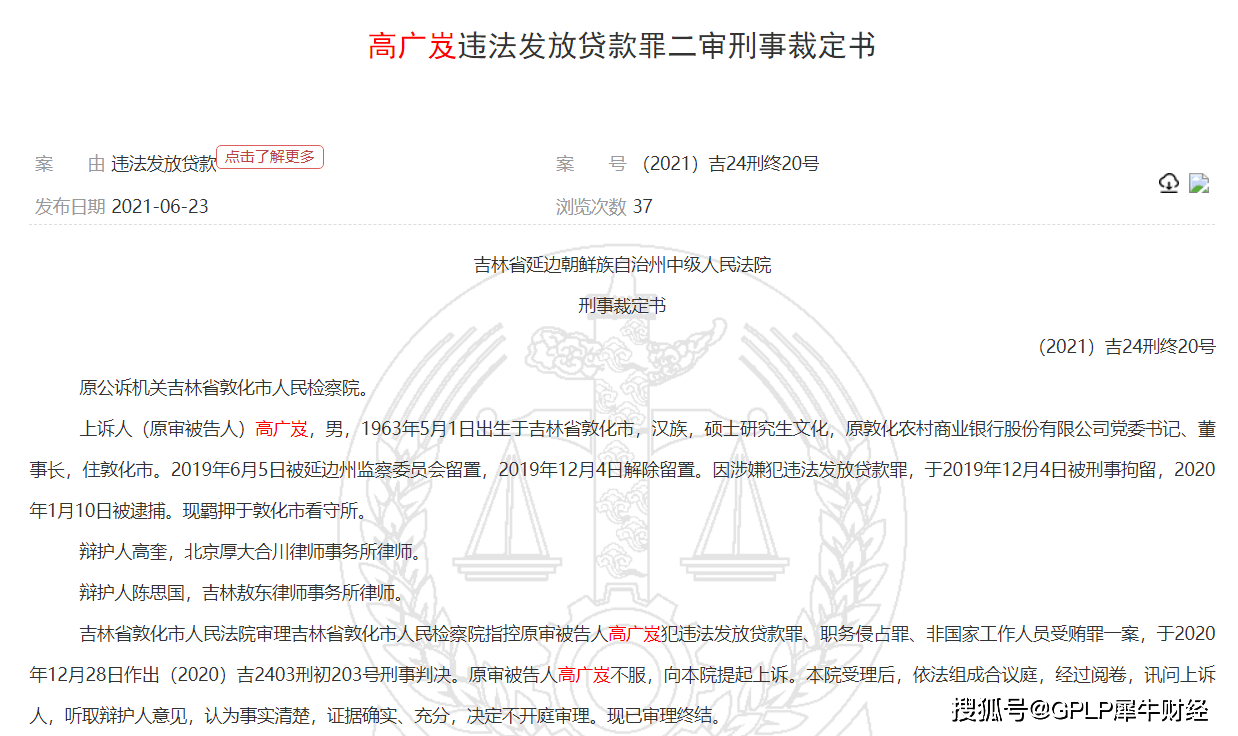Click the 案号 field label
This screenshot has height=736, width=1238.
[589, 162]
